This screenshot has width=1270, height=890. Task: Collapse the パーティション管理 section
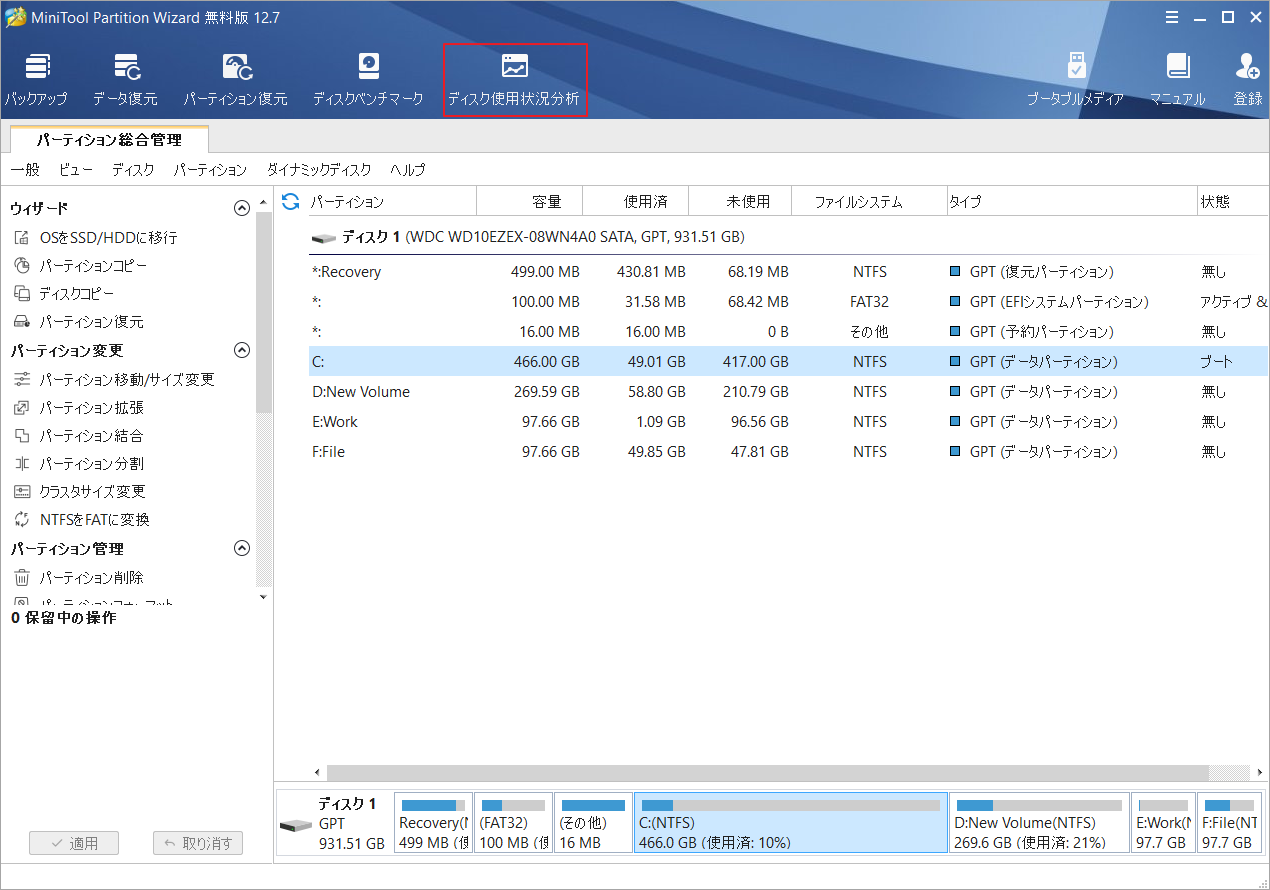[241, 548]
